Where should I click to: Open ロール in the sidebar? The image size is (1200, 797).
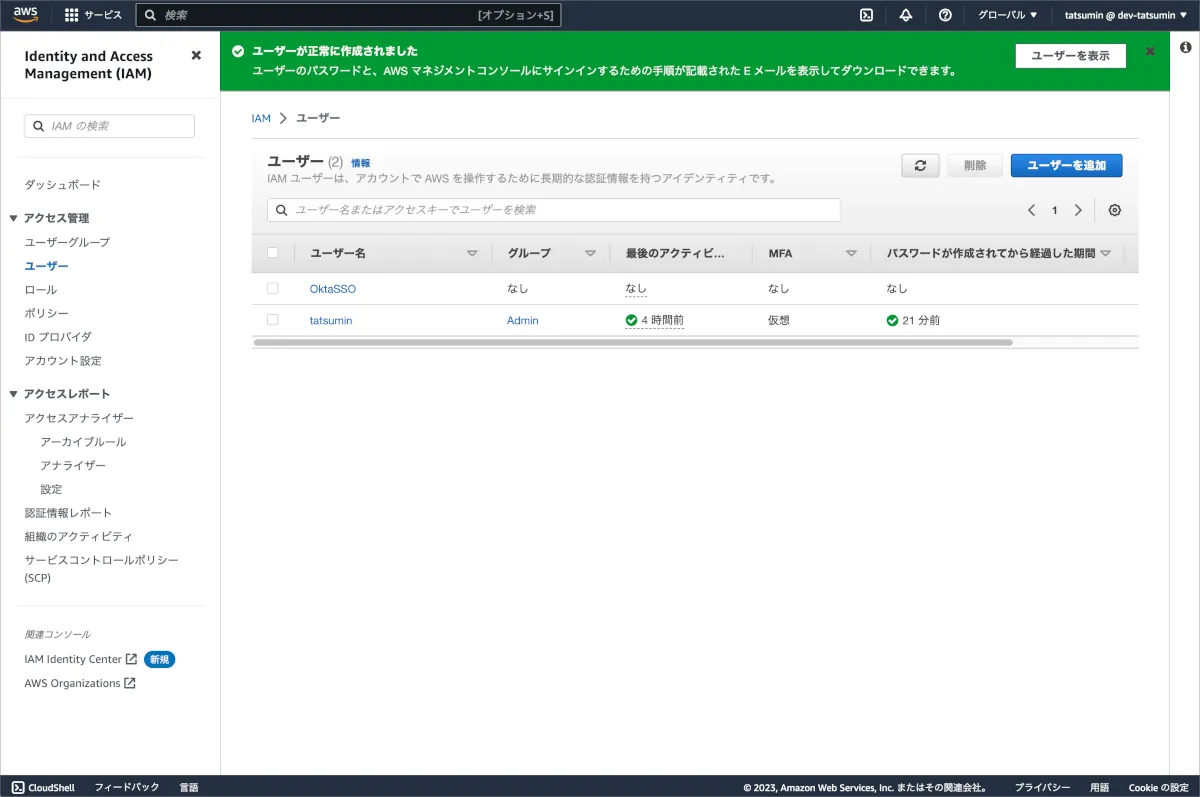41,290
